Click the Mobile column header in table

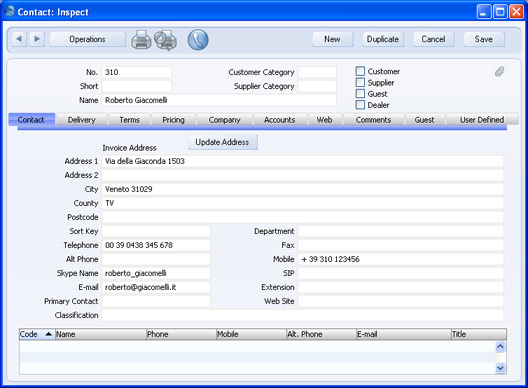251,334
